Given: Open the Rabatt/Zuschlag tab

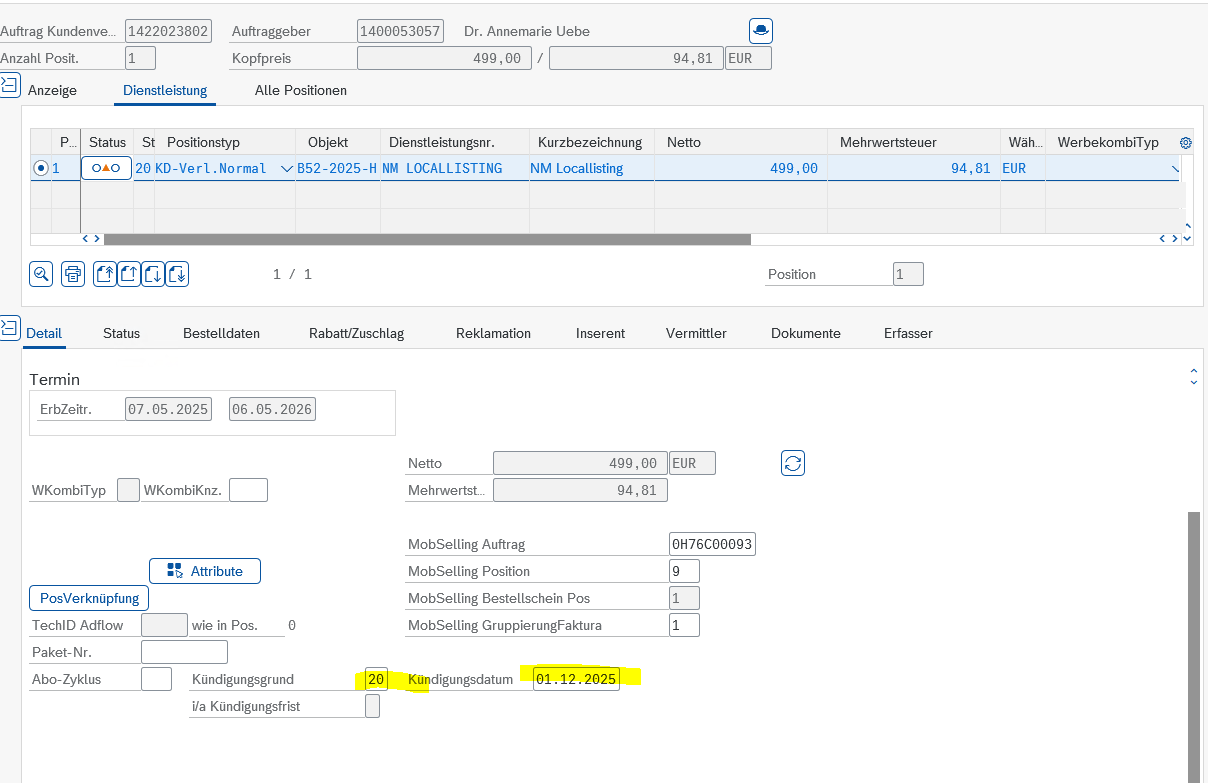Looking at the screenshot, I should click(356, 333).
